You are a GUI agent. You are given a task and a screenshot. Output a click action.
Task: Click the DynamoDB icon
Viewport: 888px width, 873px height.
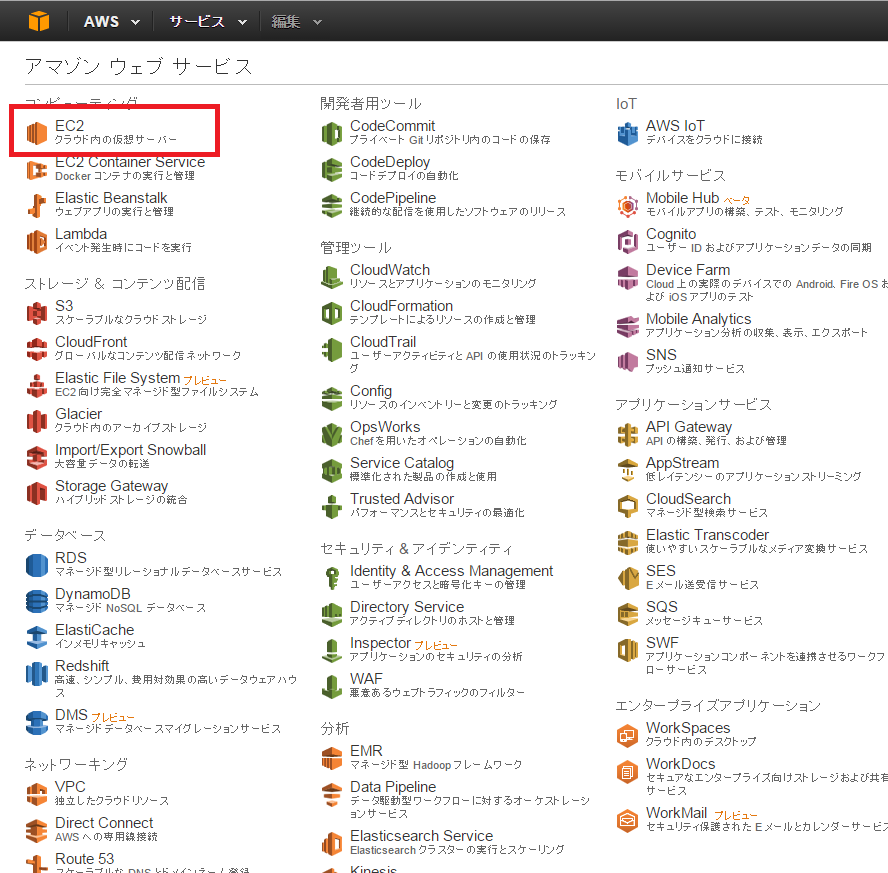pyautogui.click(x=37, y=601)
